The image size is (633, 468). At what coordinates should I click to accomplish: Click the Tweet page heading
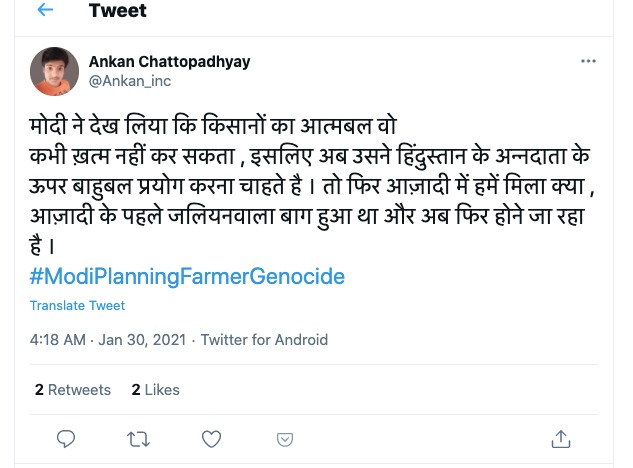117,12
